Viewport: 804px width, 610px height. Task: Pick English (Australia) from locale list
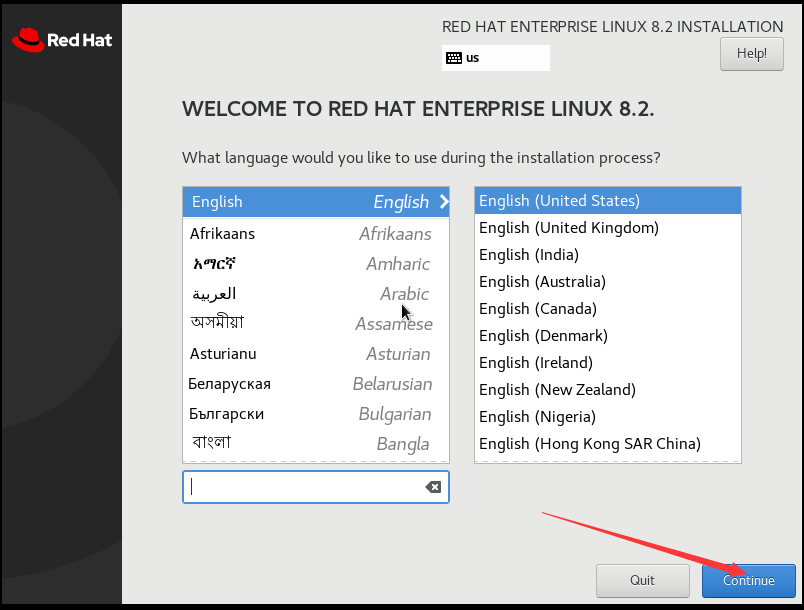[x=608, y=281]
